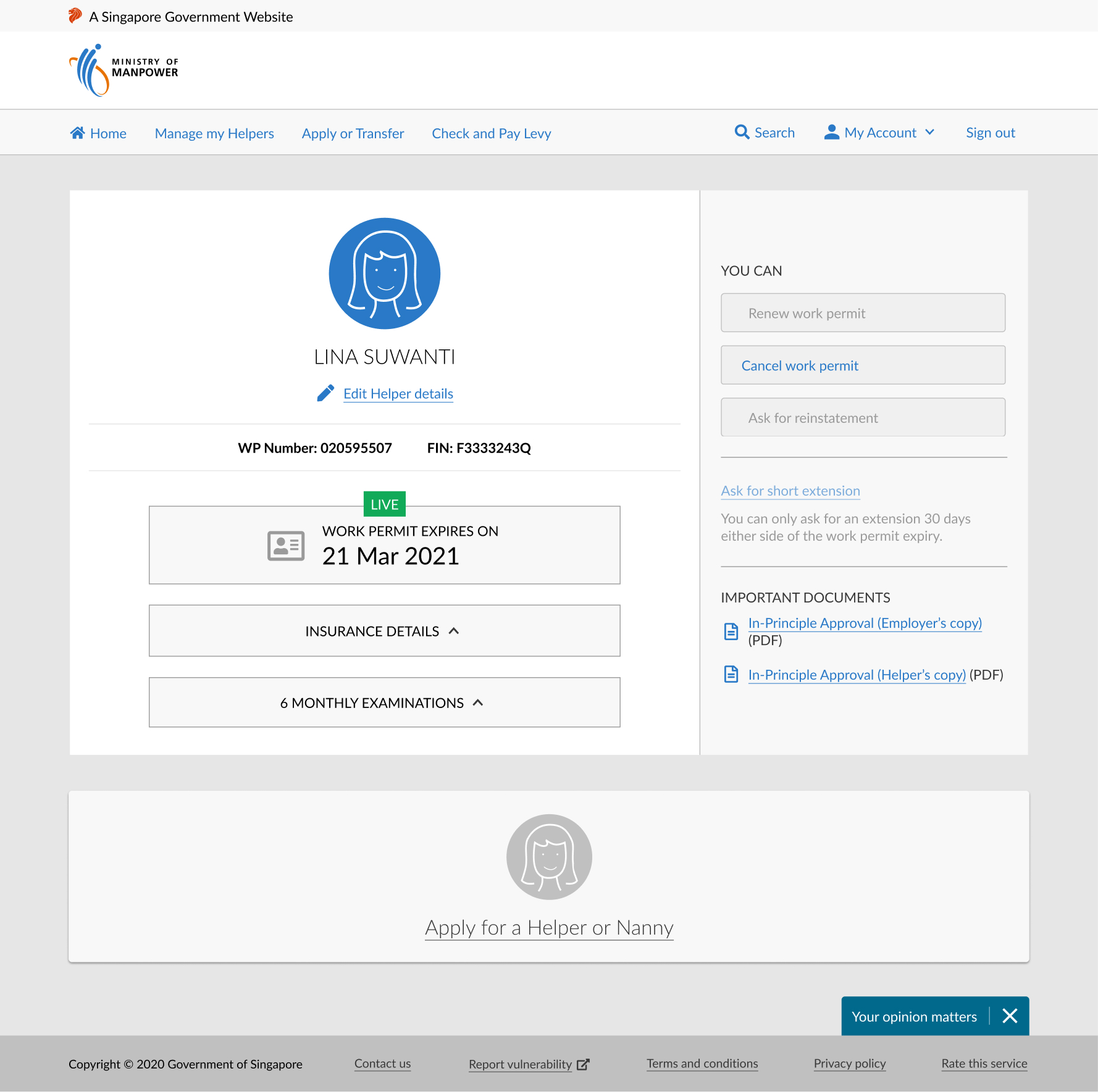This screenshot has width=1098, height=1092.
Task: Click the FIN F3333243Q text
Action: (479, 448)
